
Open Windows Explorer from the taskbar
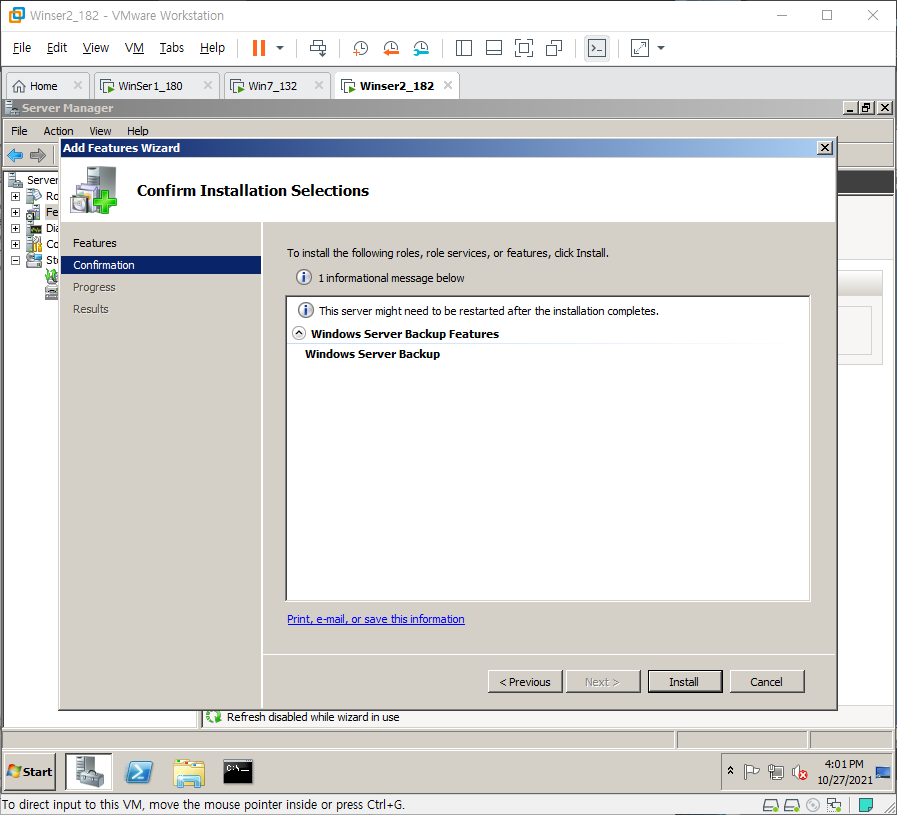(189, 772)
